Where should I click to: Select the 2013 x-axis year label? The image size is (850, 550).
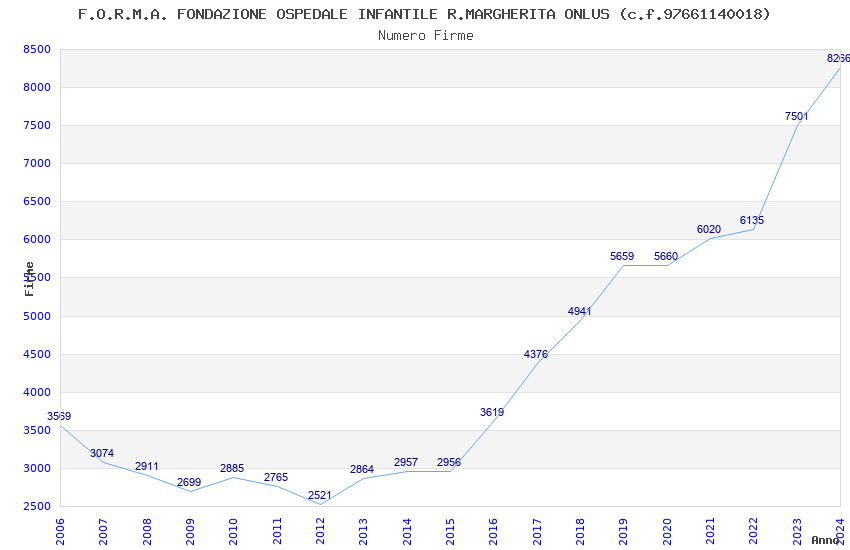pyautogui.click(x=363, y=531)
